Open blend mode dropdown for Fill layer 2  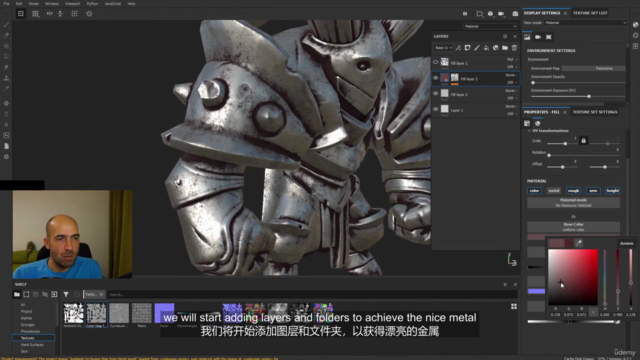(512, 91)
